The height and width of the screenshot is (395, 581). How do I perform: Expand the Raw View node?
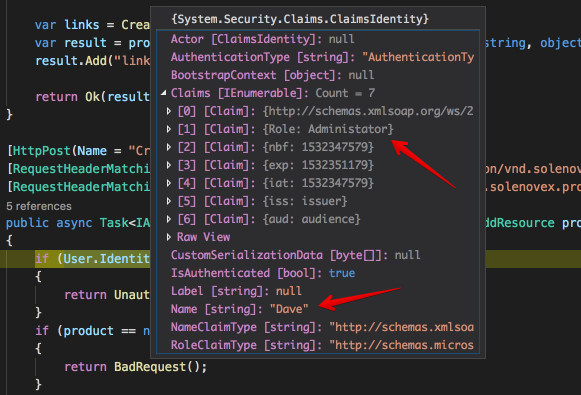pyautogui.click(x=169, y=237)
